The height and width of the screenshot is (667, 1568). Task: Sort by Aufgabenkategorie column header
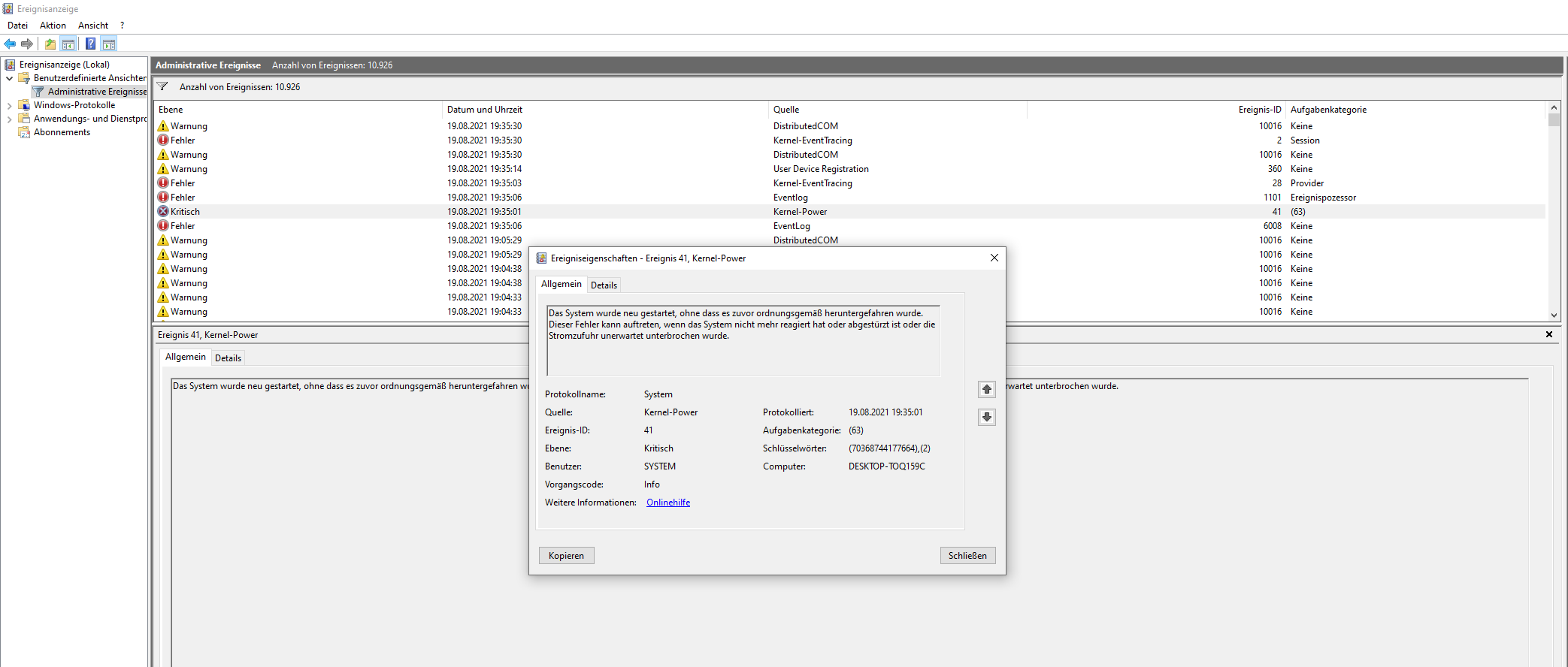click(x=1415, y=110)
